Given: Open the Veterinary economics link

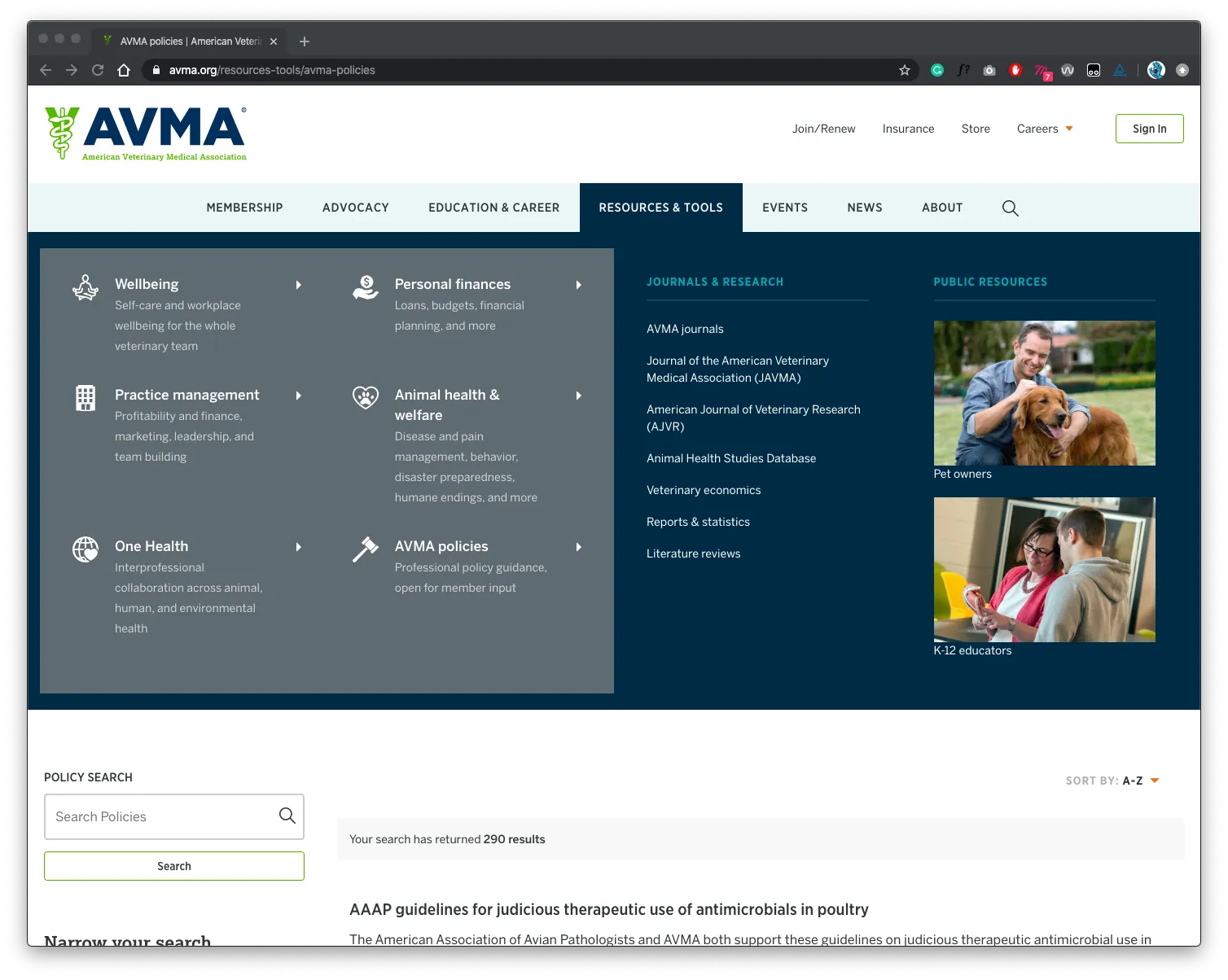Looking at the screenshot, I should (x=704, y=490).
